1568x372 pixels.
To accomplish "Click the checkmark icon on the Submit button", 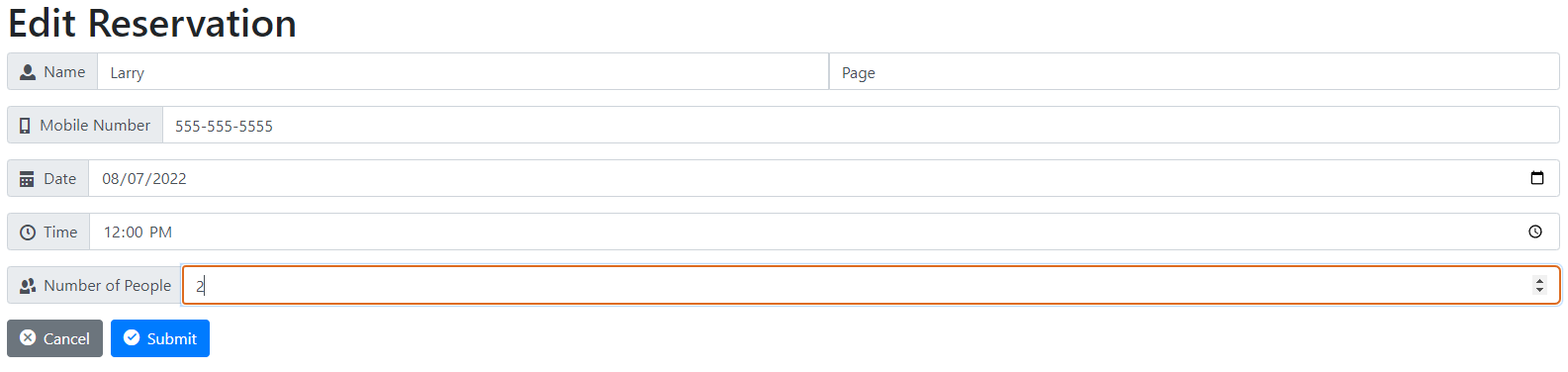I will pos(132,337).
